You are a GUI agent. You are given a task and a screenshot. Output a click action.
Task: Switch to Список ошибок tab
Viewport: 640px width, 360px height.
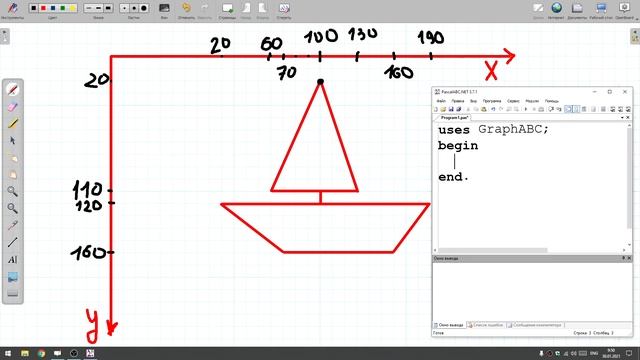pyautogui.click(x=486, y=325)
